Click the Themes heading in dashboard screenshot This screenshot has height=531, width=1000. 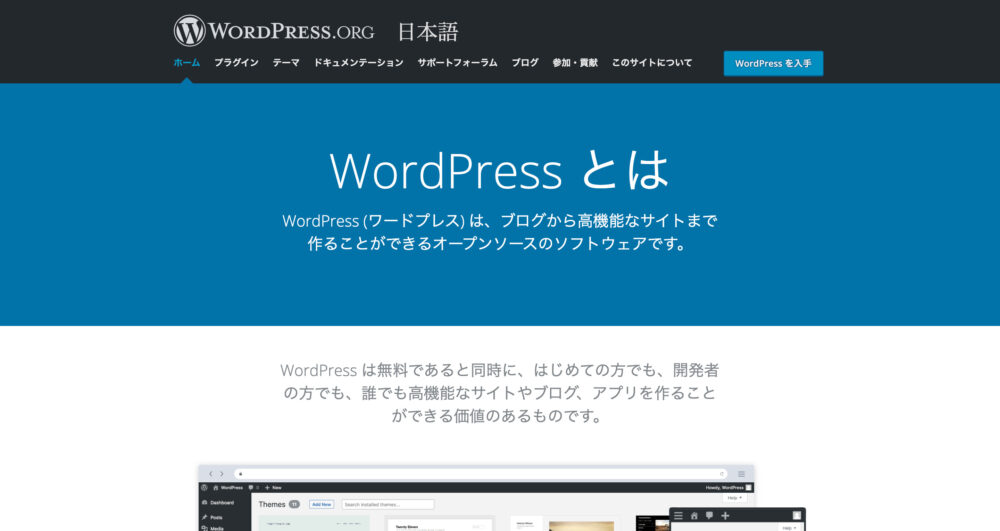272,504
